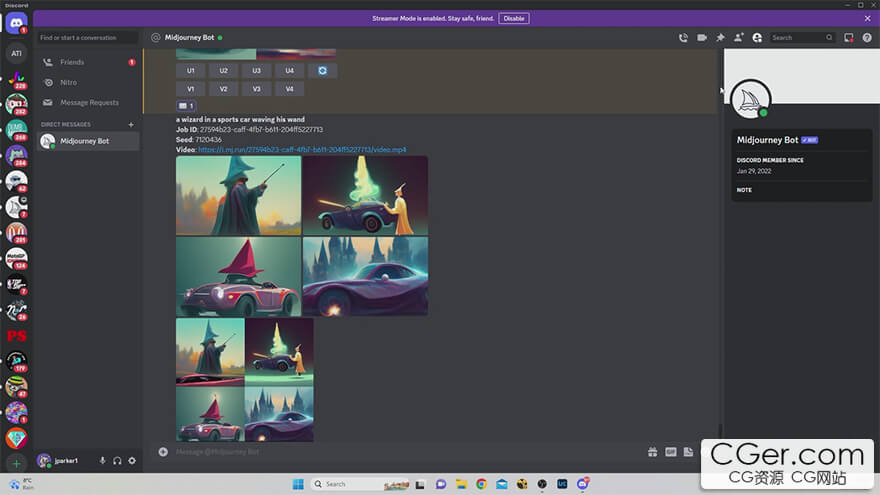Screen dimensions: 880x495
Task: Click the ATI server icon
Action: (16, 53)
